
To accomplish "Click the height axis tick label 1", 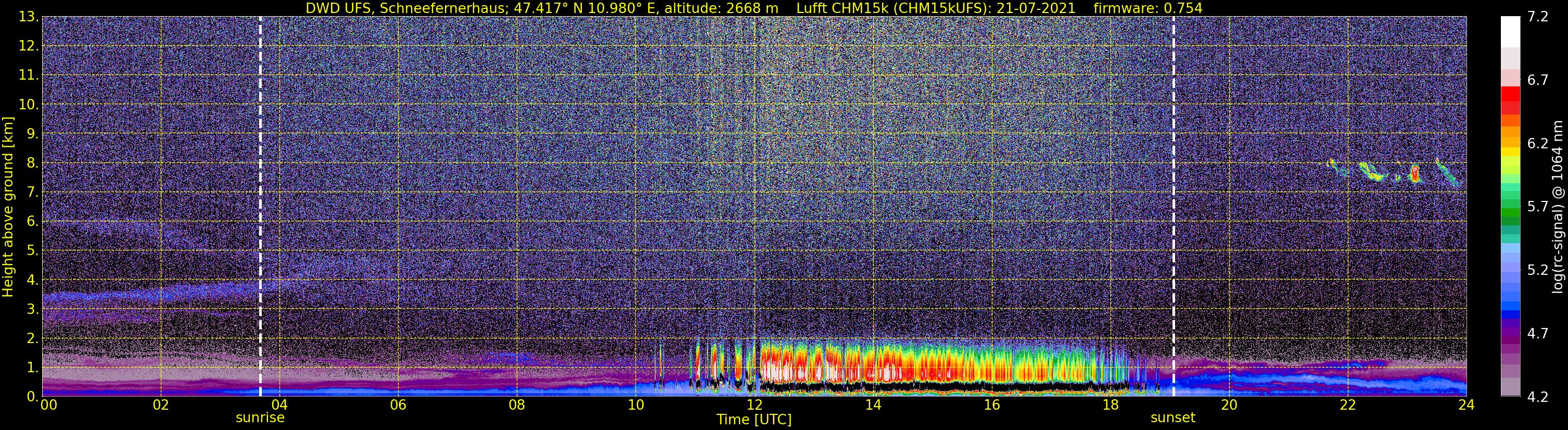I will click(x=32, y=368).
